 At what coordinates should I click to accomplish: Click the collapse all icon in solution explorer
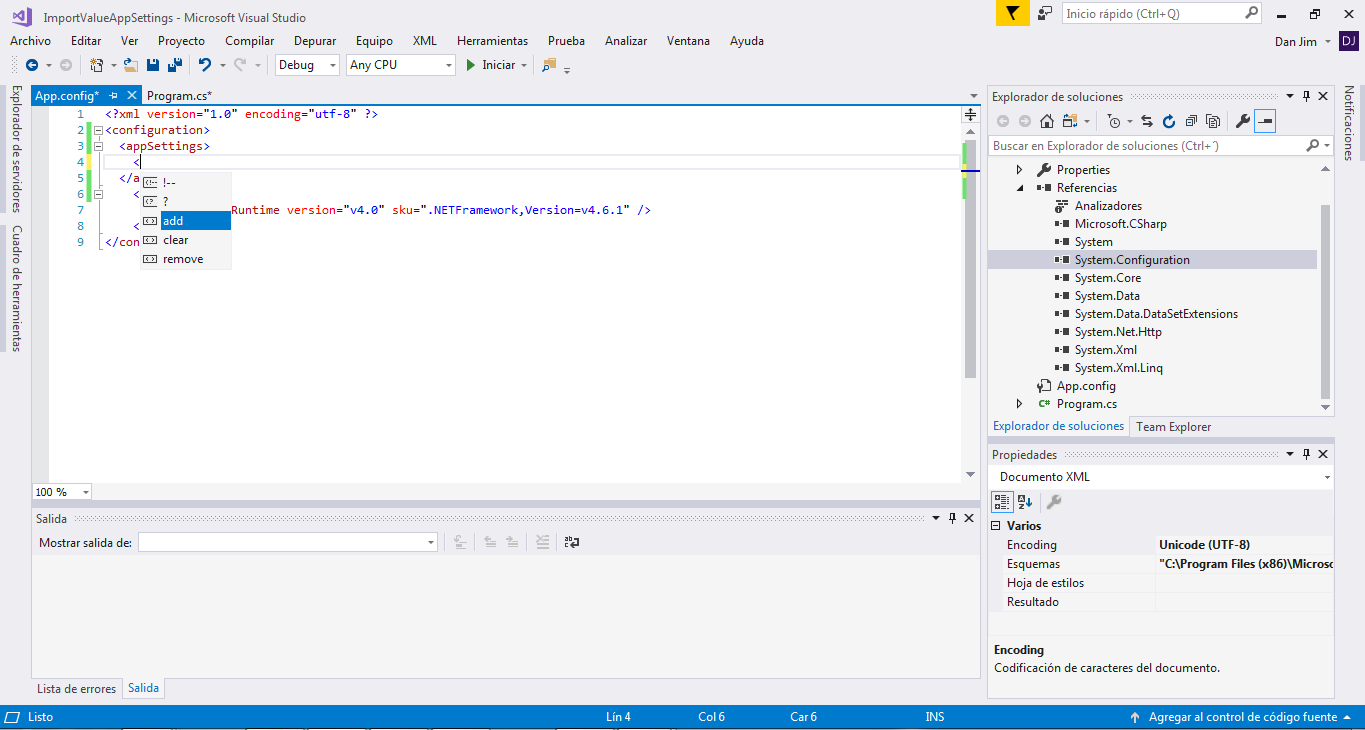(1190, 121)
